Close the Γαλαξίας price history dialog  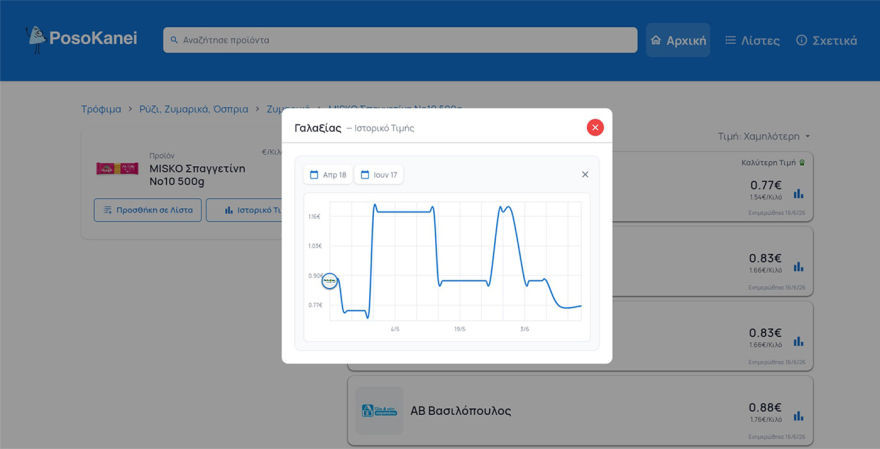point(595,127)
